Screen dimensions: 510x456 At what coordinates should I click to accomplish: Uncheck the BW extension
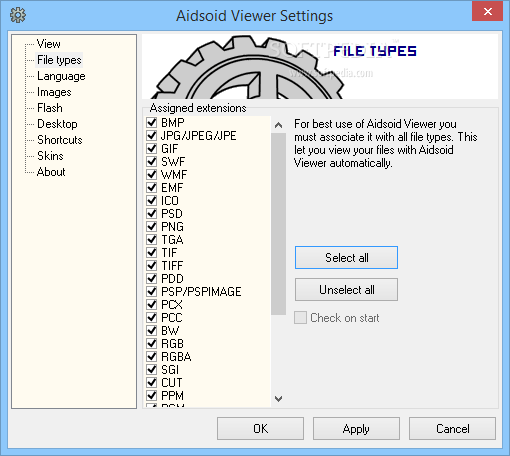152,330
